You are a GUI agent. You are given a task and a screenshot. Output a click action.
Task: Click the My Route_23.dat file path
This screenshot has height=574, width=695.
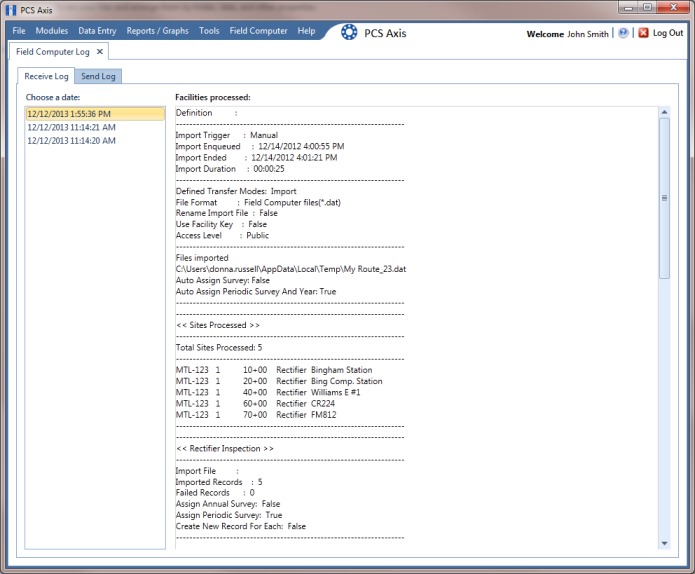pos(291,269)
